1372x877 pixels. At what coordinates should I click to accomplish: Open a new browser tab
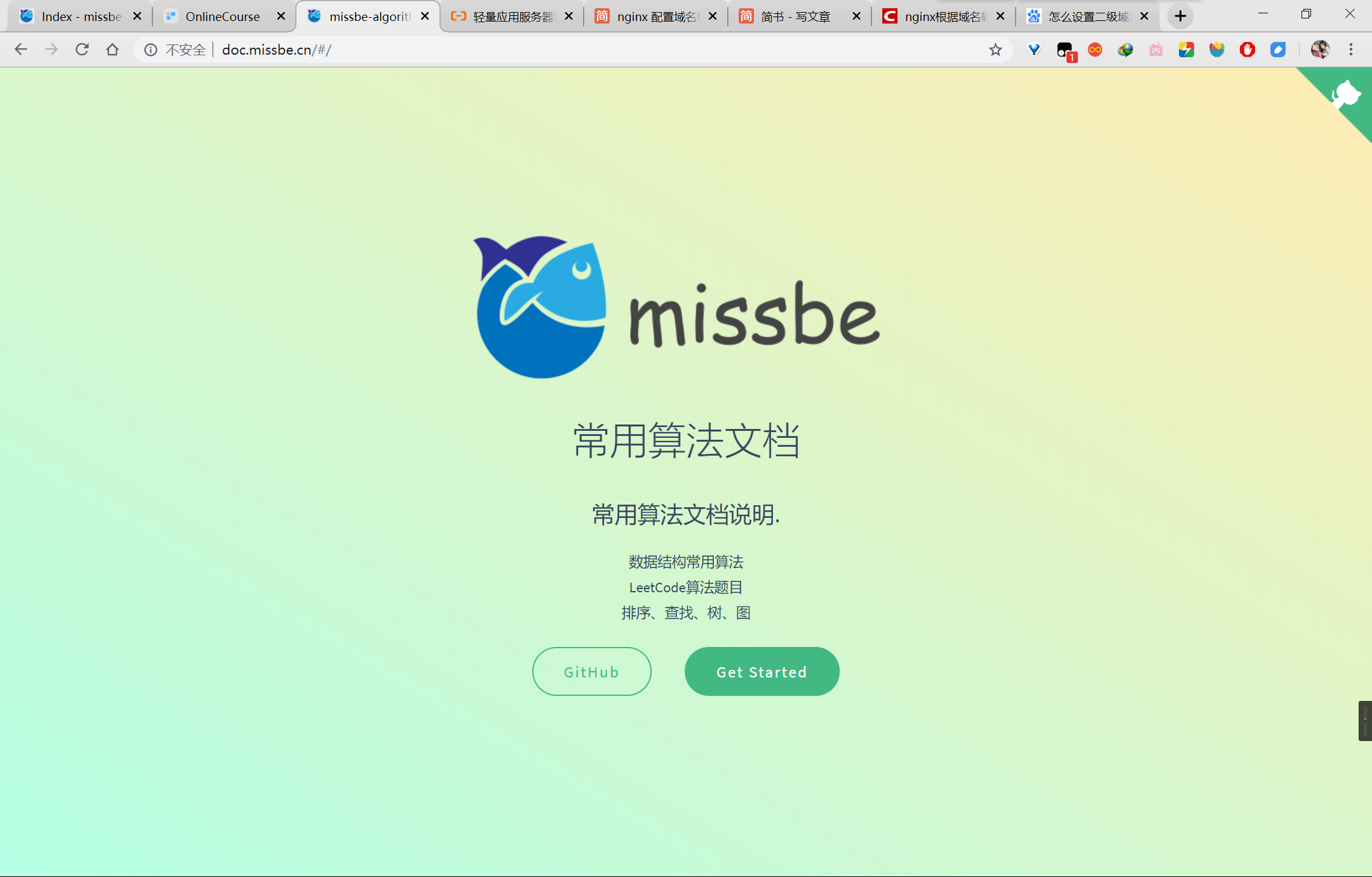click(1180, 17)
